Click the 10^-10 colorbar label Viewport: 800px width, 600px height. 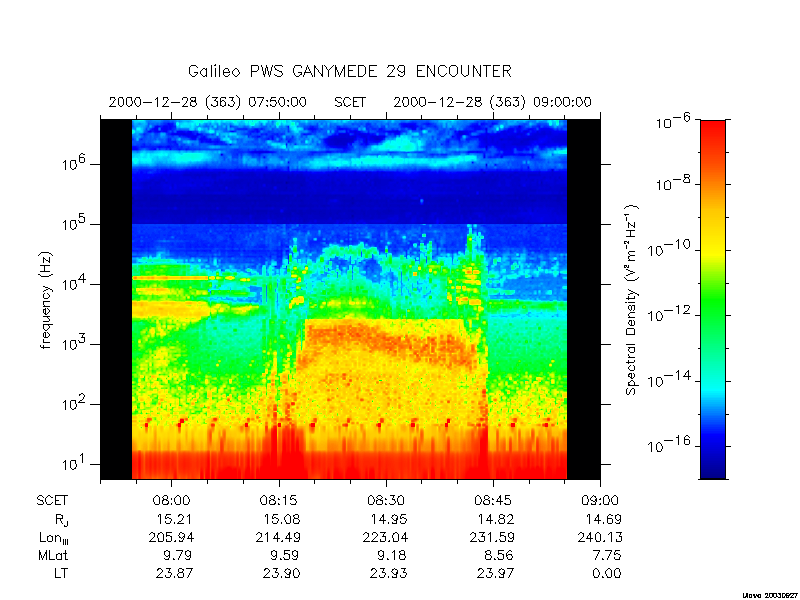(668, 249)
